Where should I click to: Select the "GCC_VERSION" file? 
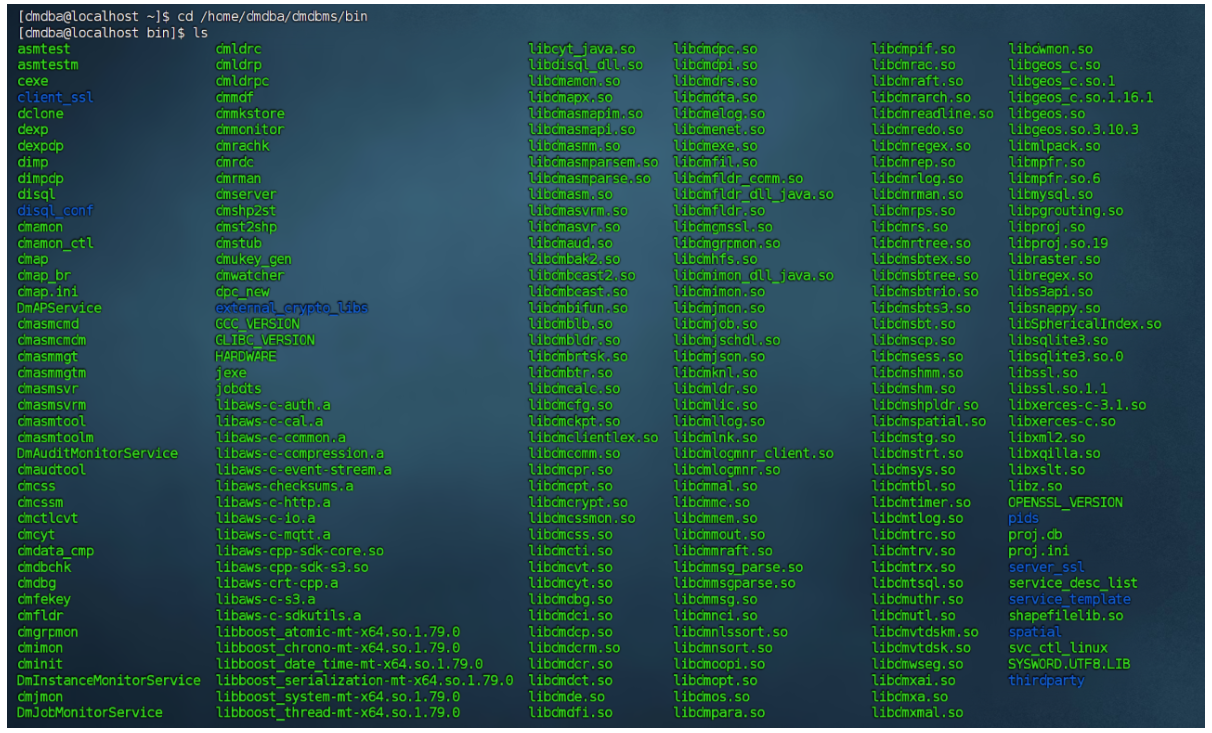[257, 324]
